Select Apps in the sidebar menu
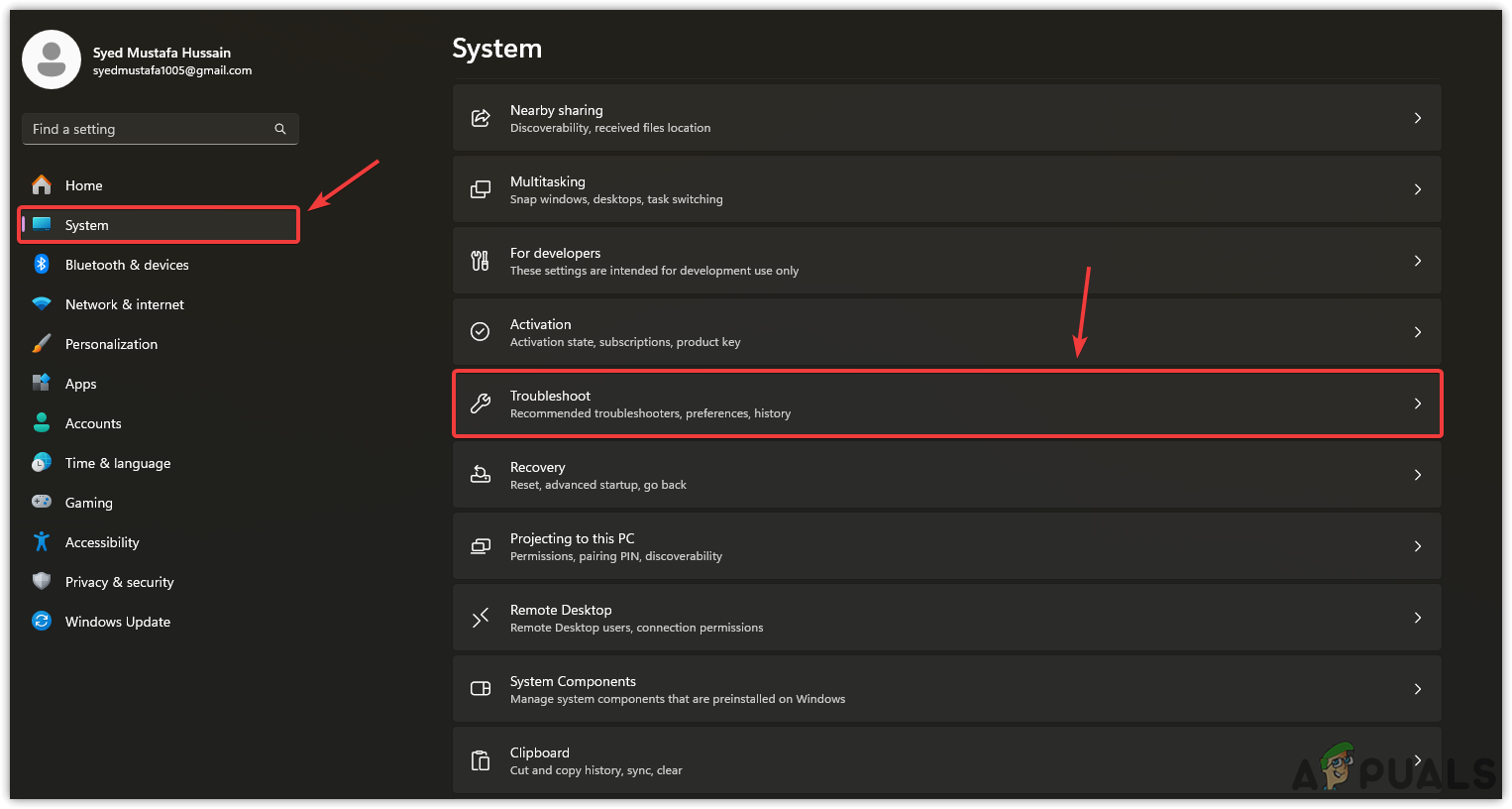The image size is (1512, 809). 81,384
